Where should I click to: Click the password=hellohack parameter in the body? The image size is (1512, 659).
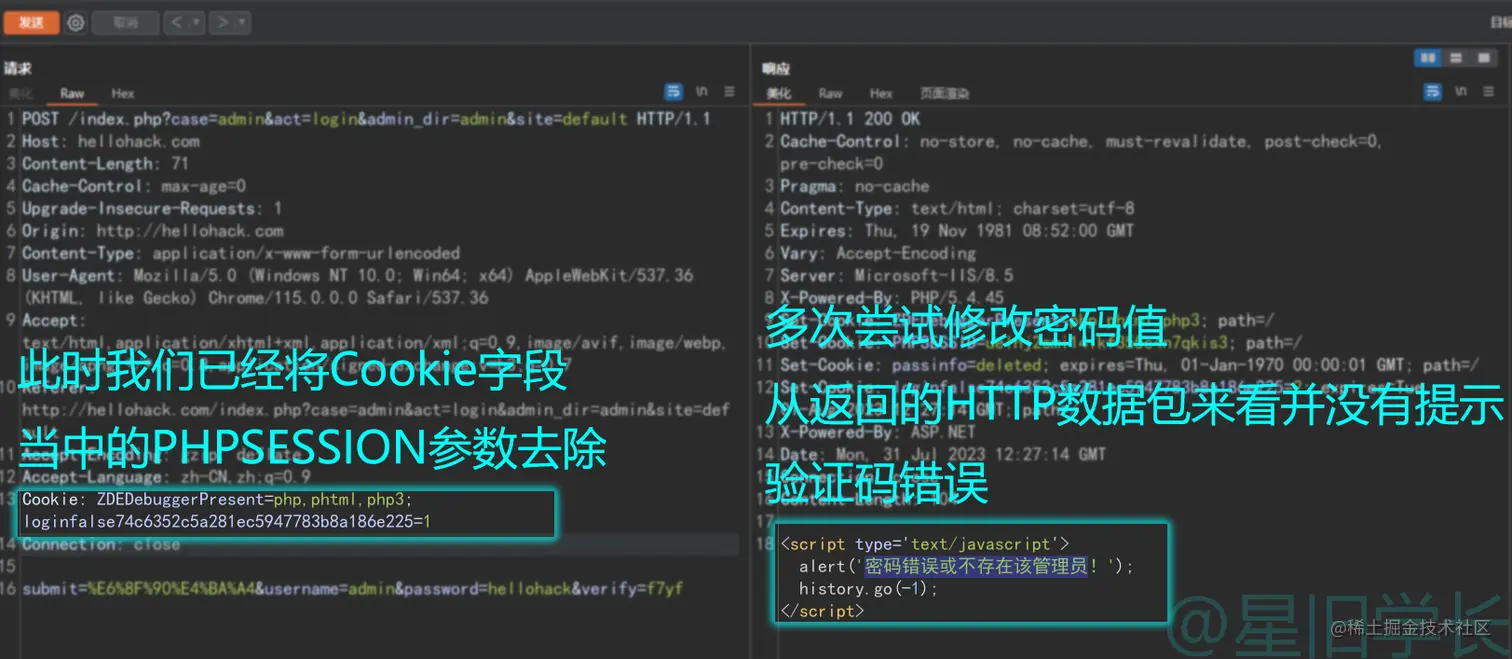483,589
